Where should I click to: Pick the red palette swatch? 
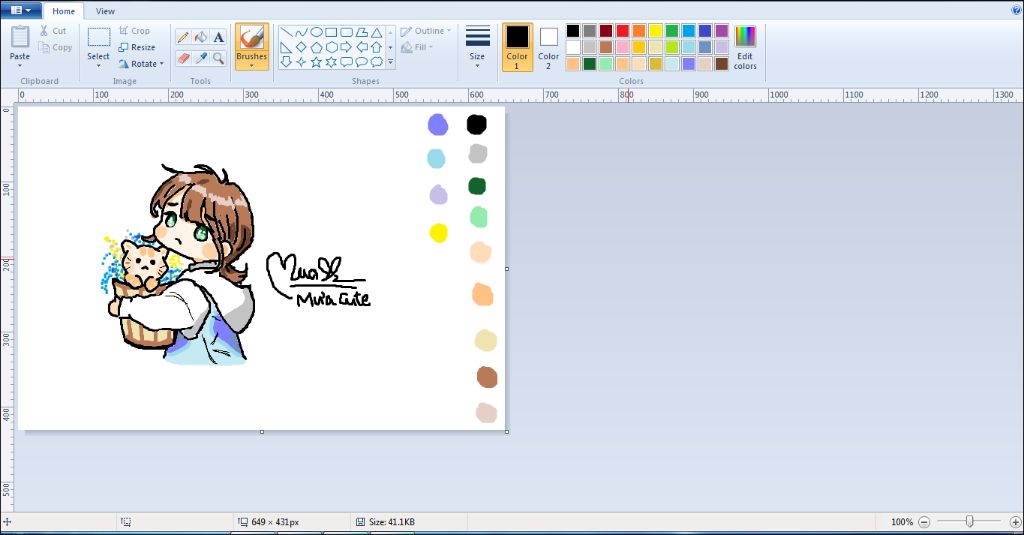coord(622,31)
